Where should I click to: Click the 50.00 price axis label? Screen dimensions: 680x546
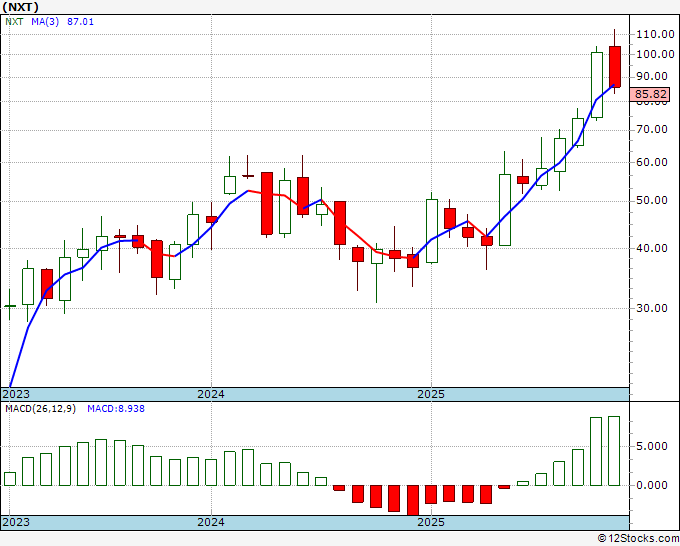652,200
